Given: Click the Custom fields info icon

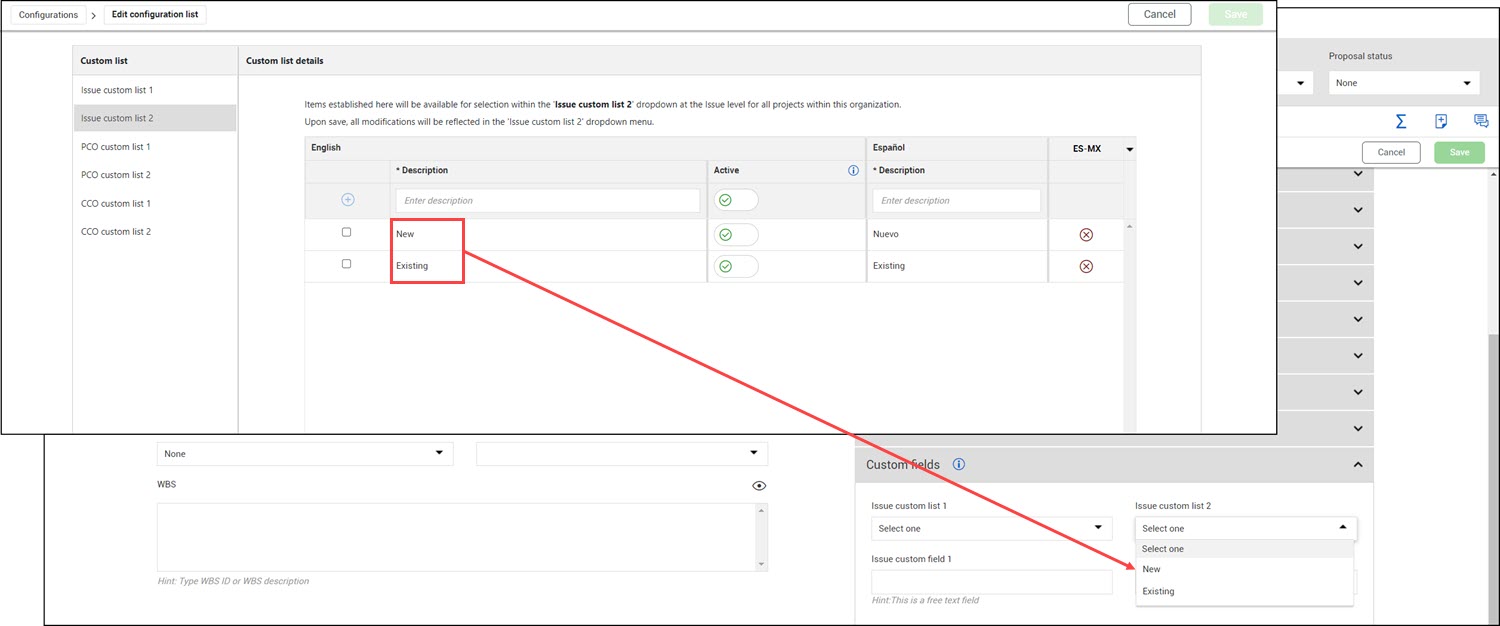Looking at the screenshot, I should (959, 465).
